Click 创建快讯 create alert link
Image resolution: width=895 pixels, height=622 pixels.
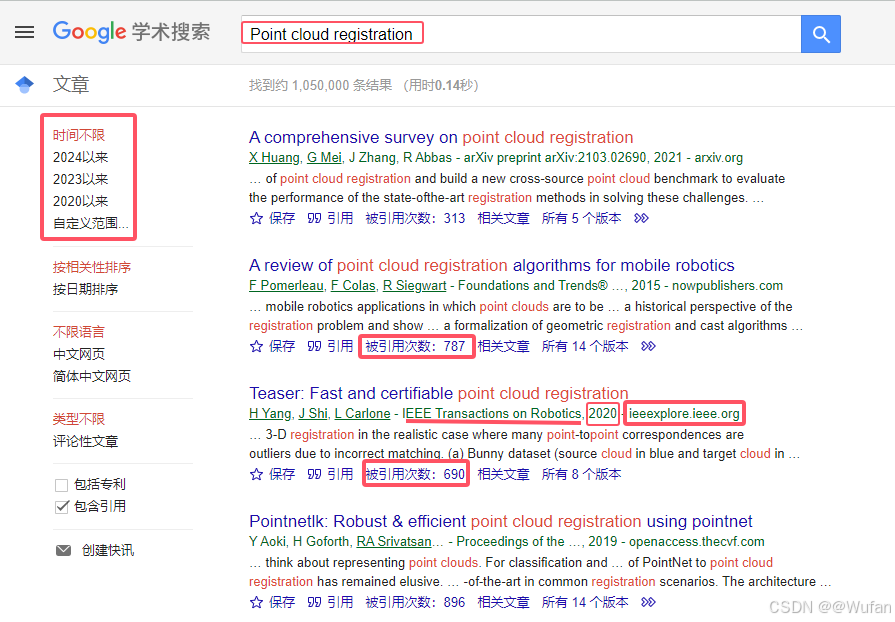[x=108, y=550]
